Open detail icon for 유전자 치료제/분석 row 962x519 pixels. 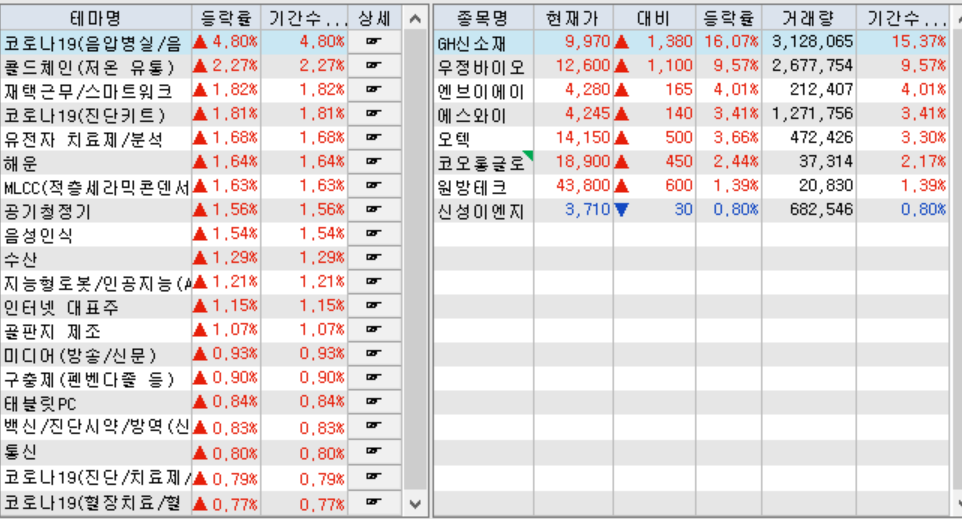pyautogui.click(x=374, y=137)
